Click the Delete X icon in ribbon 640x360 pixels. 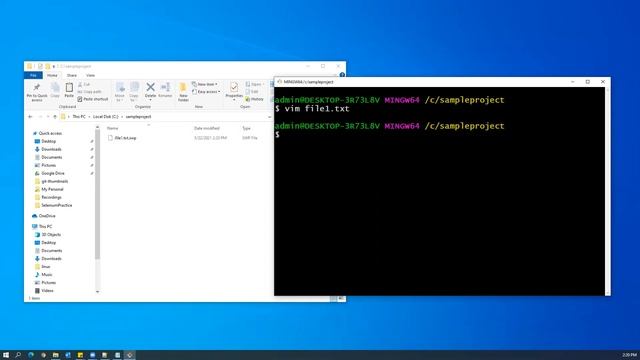point(150,87)
